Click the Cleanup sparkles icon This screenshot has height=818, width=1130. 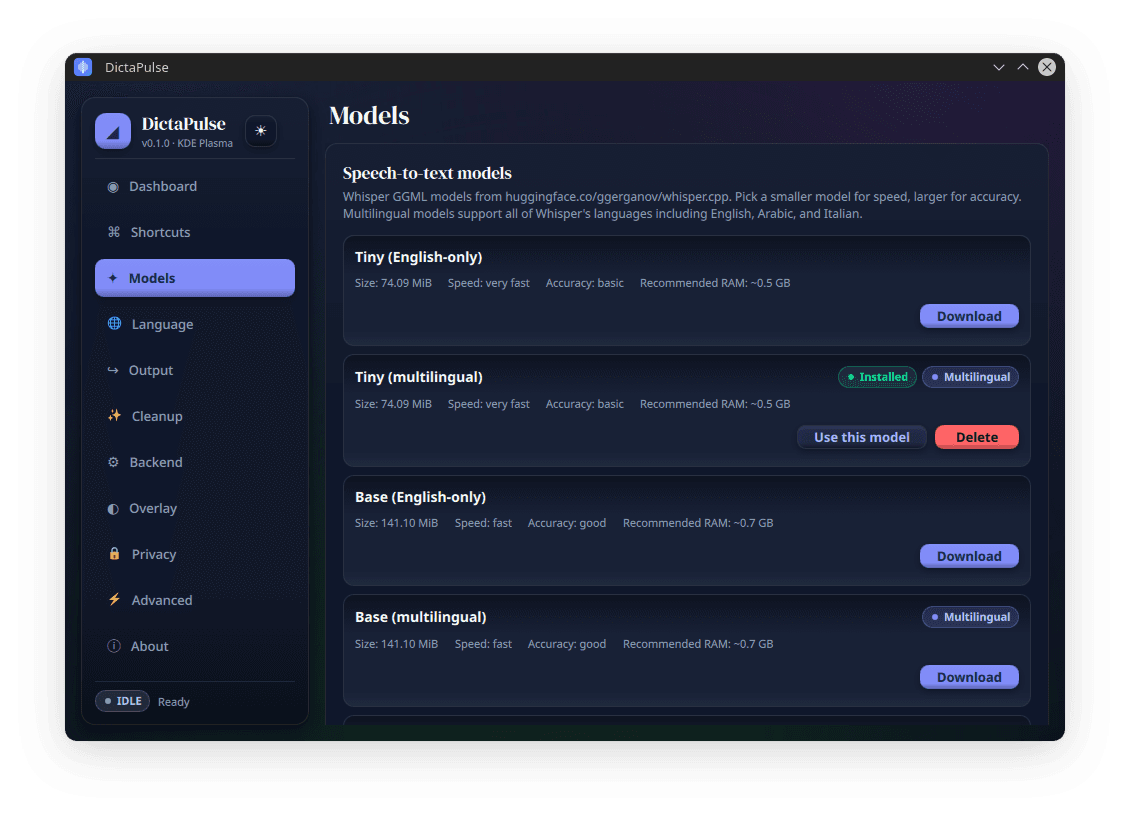point(115,416)
